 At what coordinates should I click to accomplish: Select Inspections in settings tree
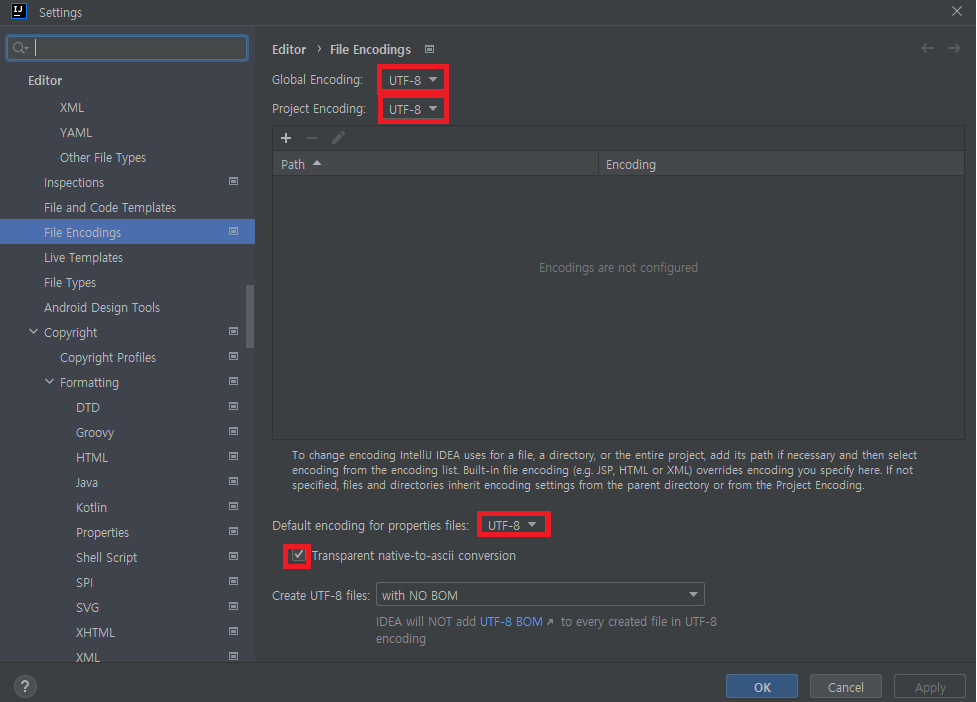pos(74,183)
